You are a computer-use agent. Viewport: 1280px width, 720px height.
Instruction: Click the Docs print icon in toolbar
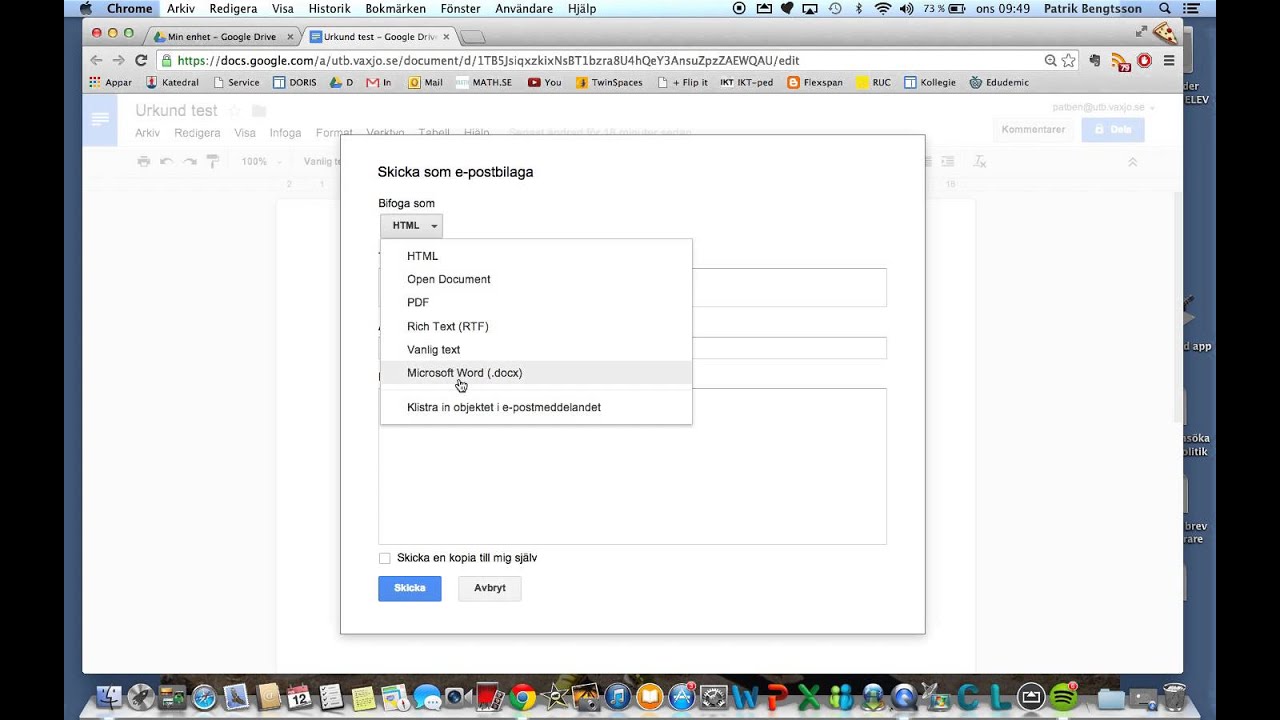tap(144, 161)
